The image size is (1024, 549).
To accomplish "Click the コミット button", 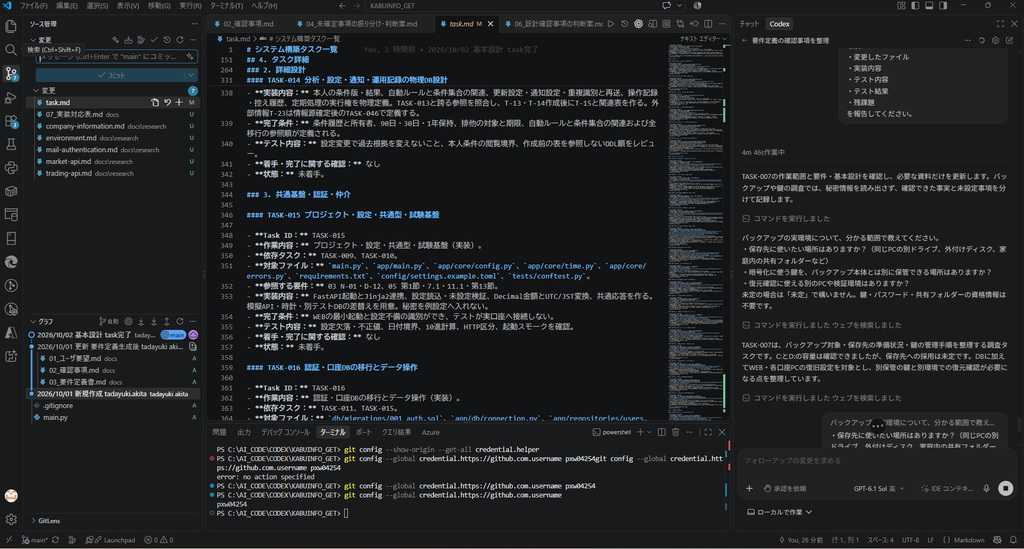I will 110,75.
